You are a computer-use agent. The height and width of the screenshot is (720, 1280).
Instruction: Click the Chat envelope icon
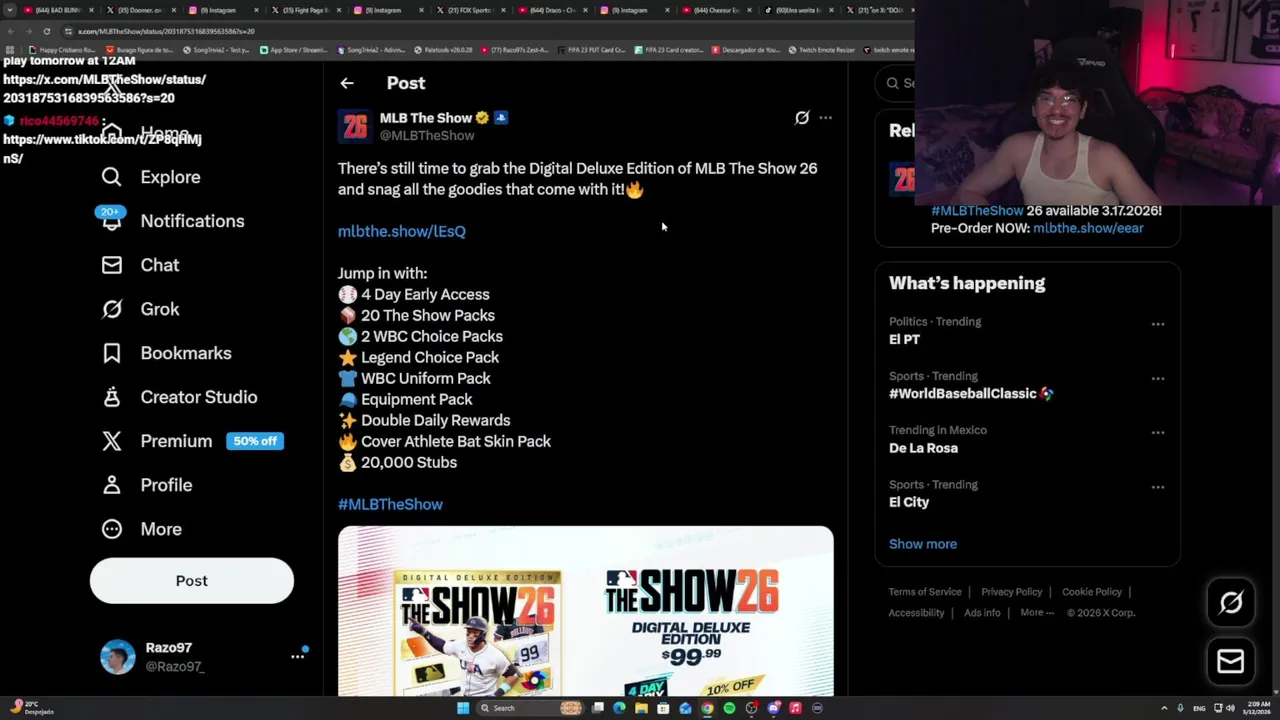111,265
